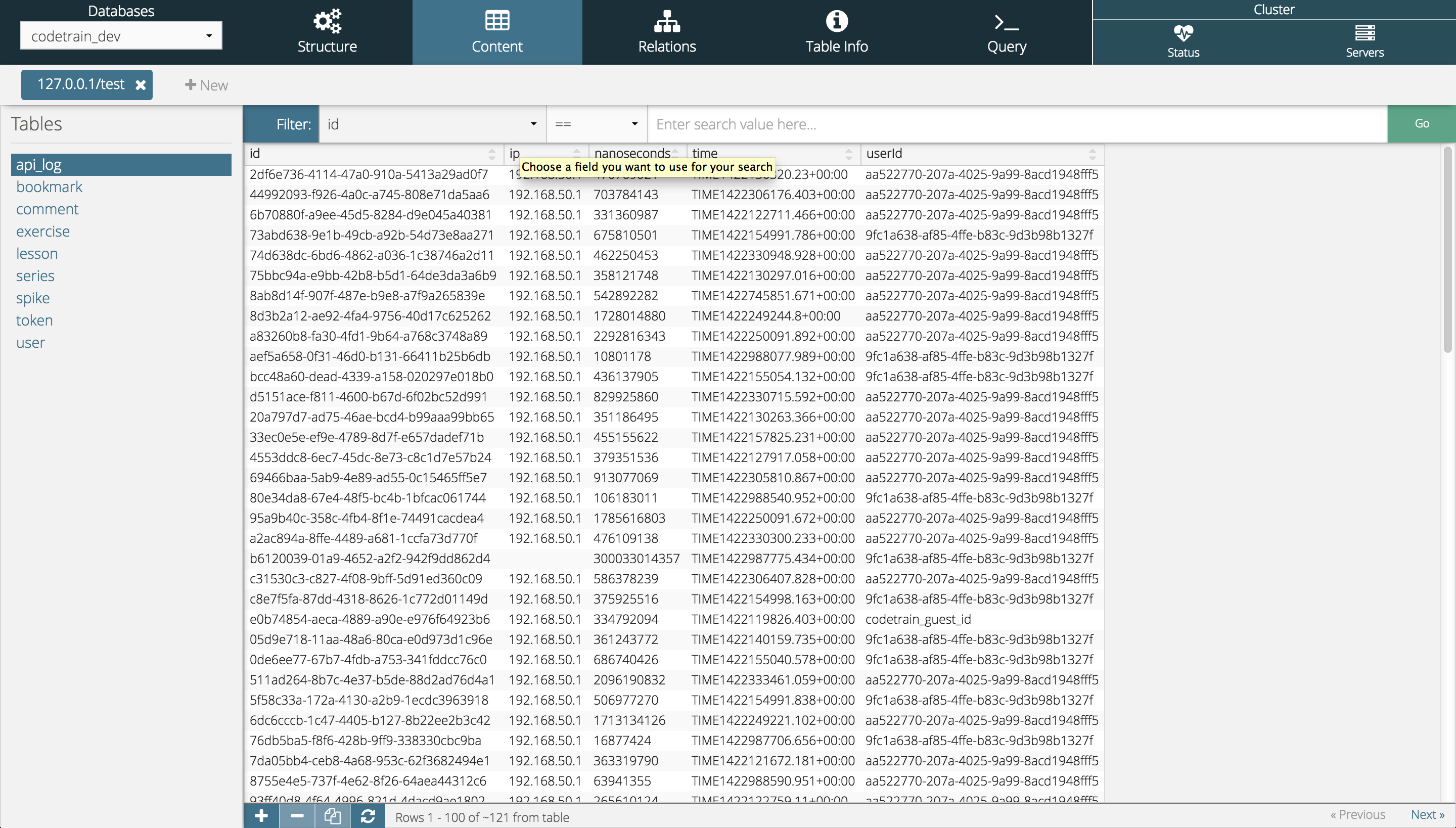Open a New connection tab
Image resolution: width=1456 pixels, height=828 pixels.
click(x=206, y=85)
